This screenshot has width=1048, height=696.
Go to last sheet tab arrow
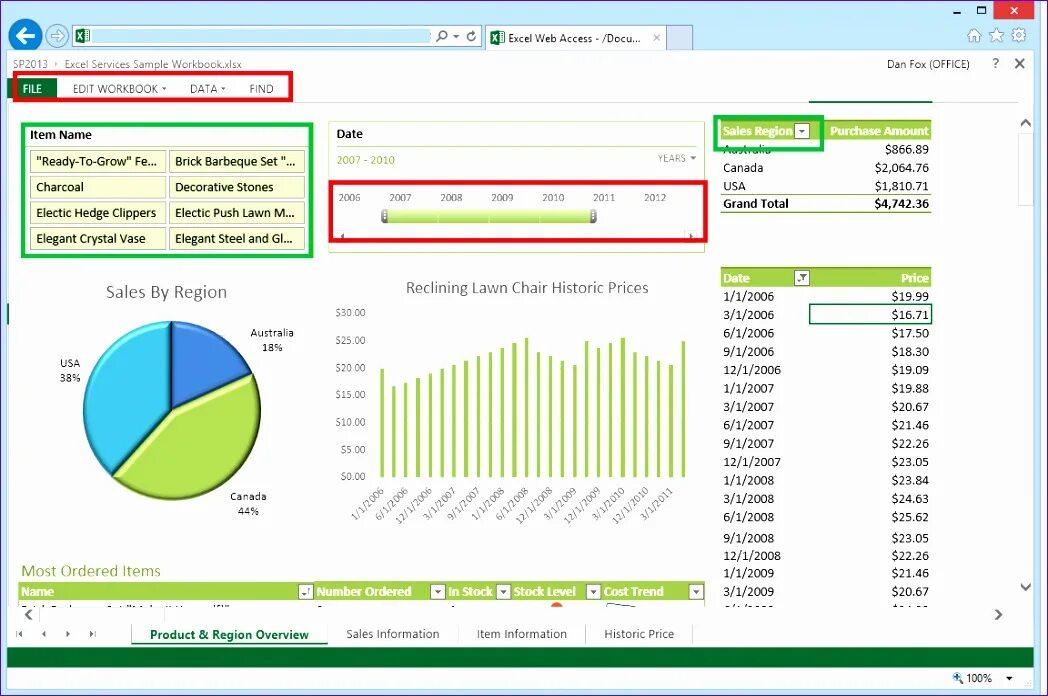click(x=92, y=634)
